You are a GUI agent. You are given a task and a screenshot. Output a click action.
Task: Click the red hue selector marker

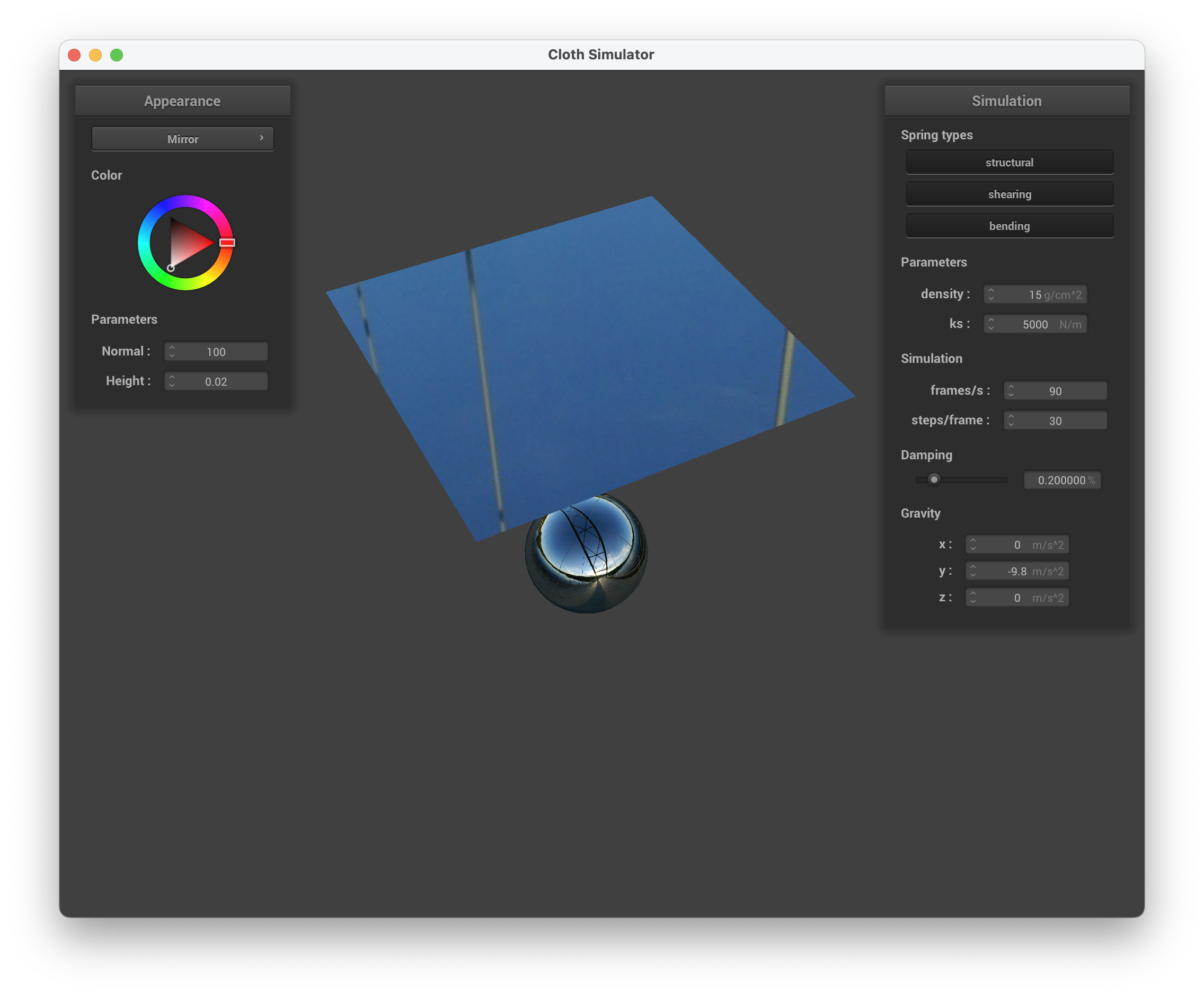pos(227,243)
